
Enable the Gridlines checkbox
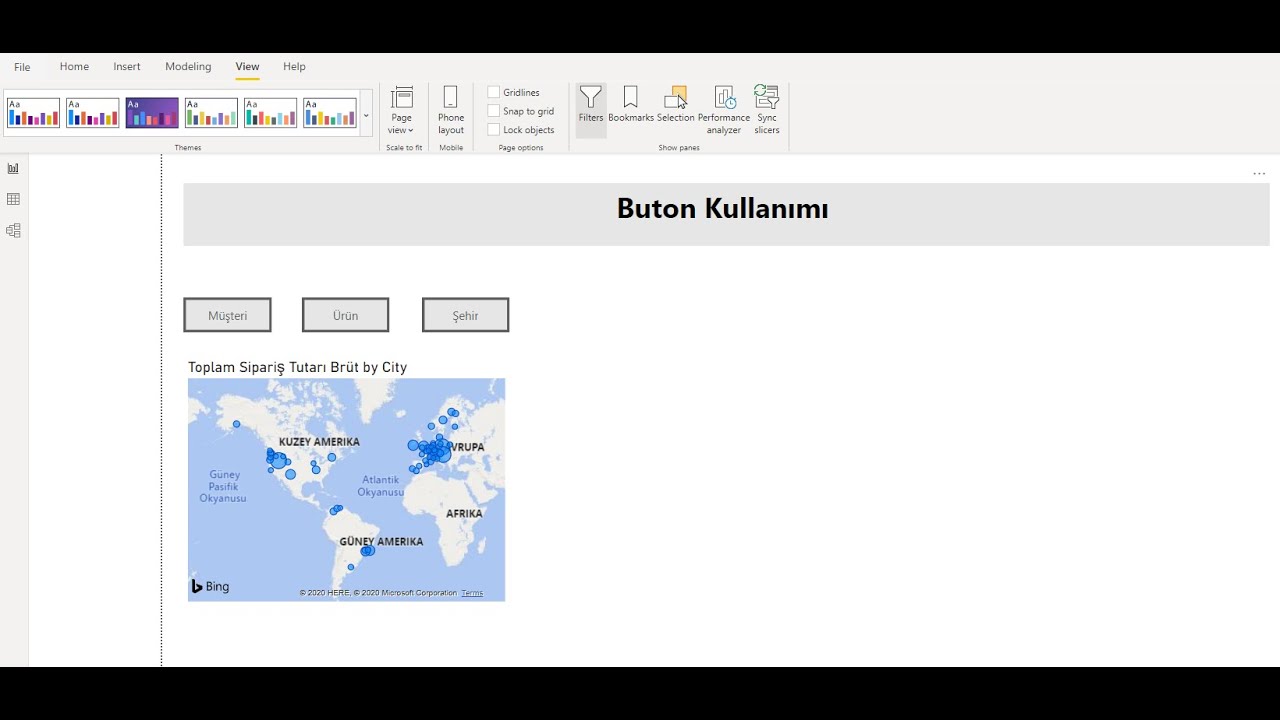(x=494, y=92)
